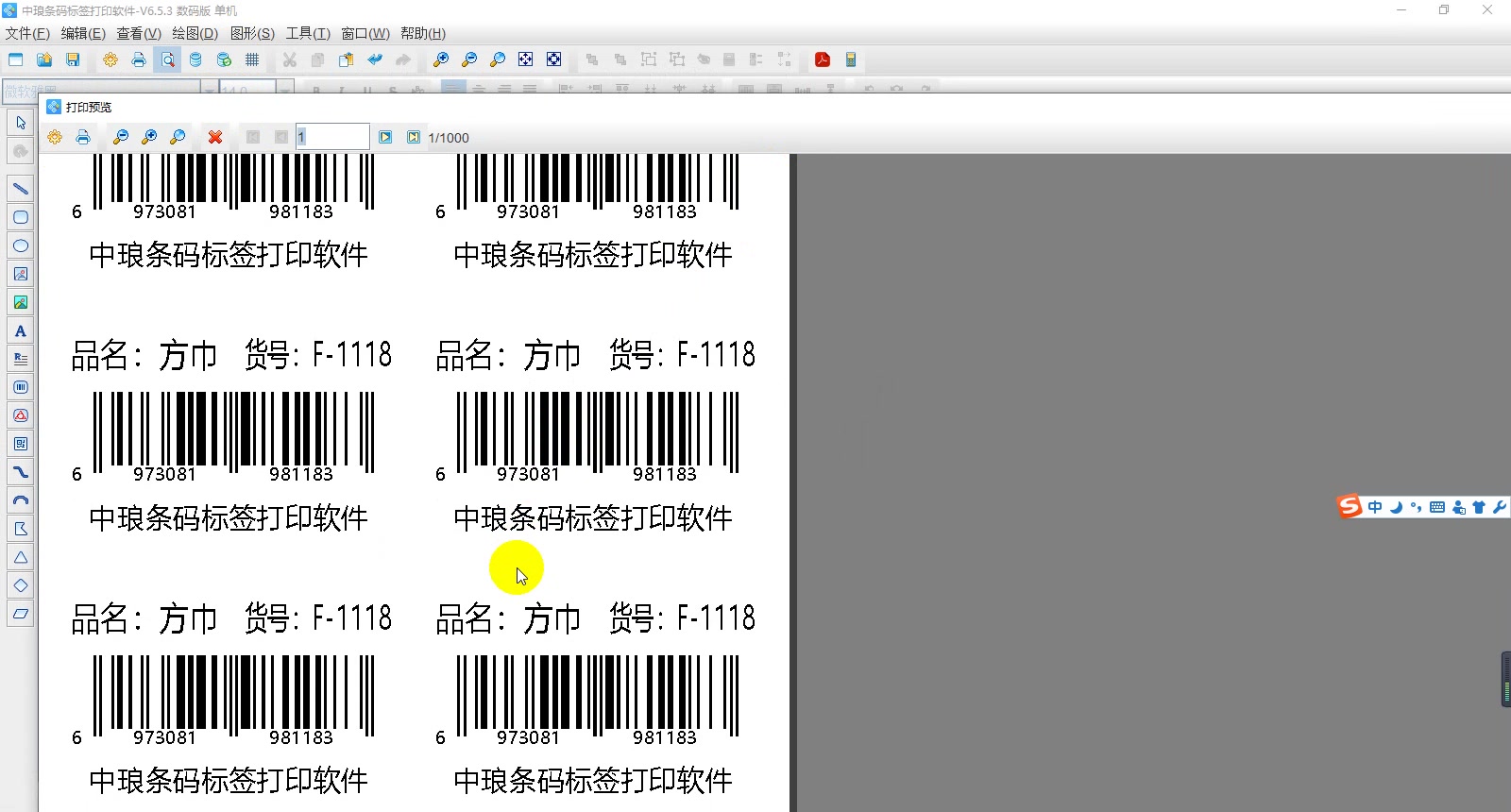Viewport: 1511px width, 812px height.
Task: Zoom out using main toolbar magnifier
Action: (x=469, y=59)
